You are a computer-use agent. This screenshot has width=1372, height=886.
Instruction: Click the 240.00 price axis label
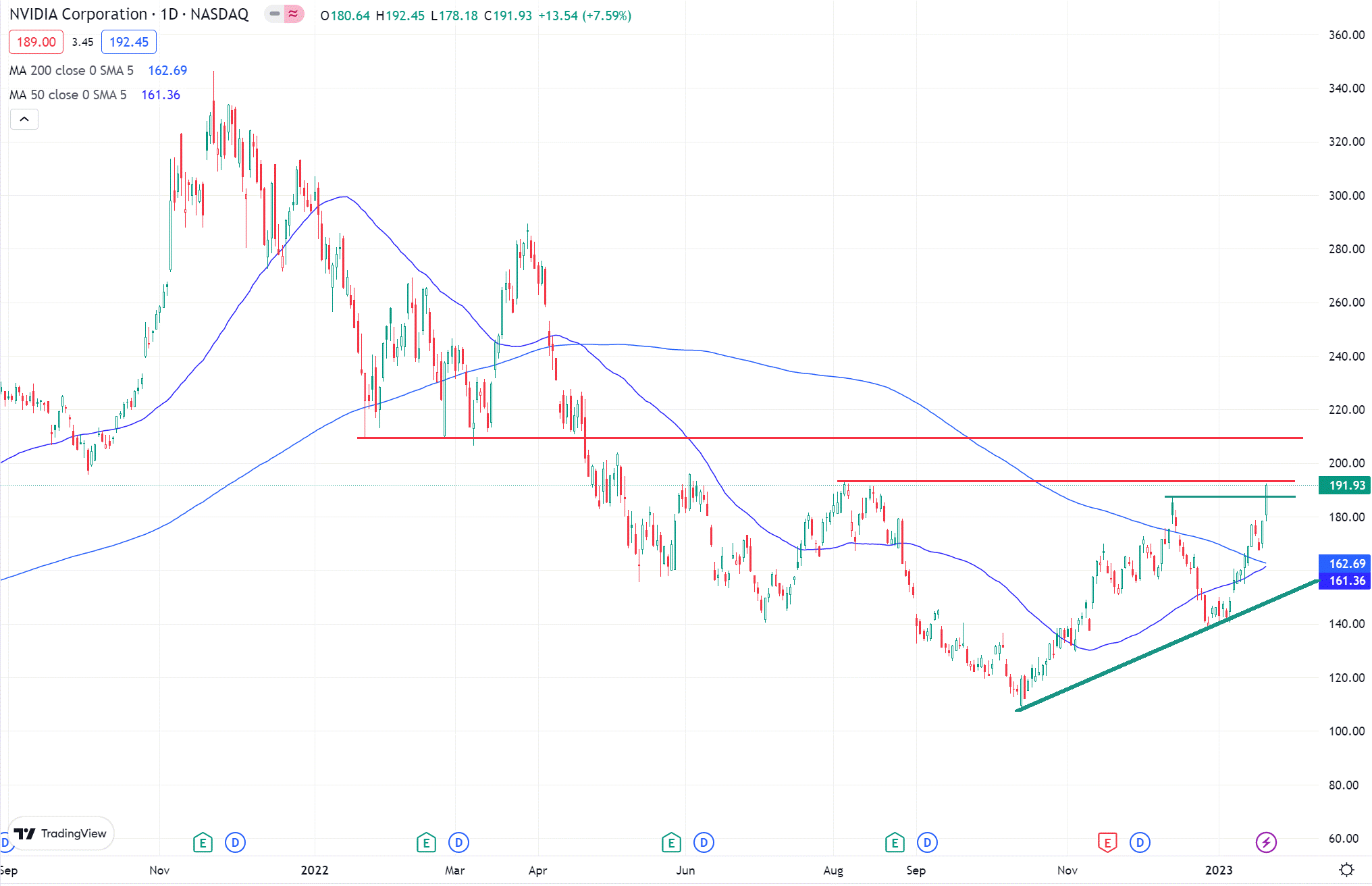(1346, 356)
